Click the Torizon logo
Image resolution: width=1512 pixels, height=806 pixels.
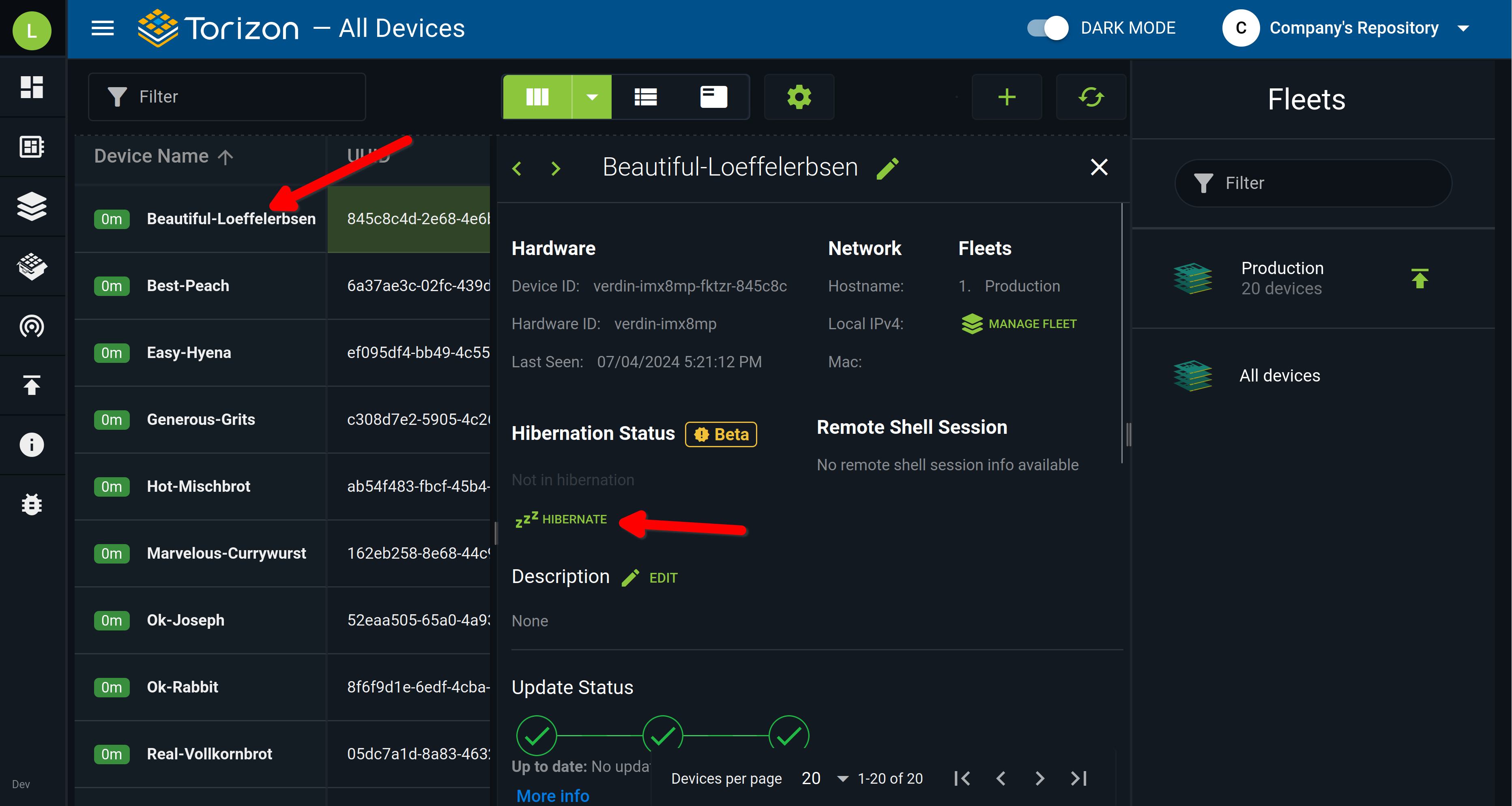[218, 28]
